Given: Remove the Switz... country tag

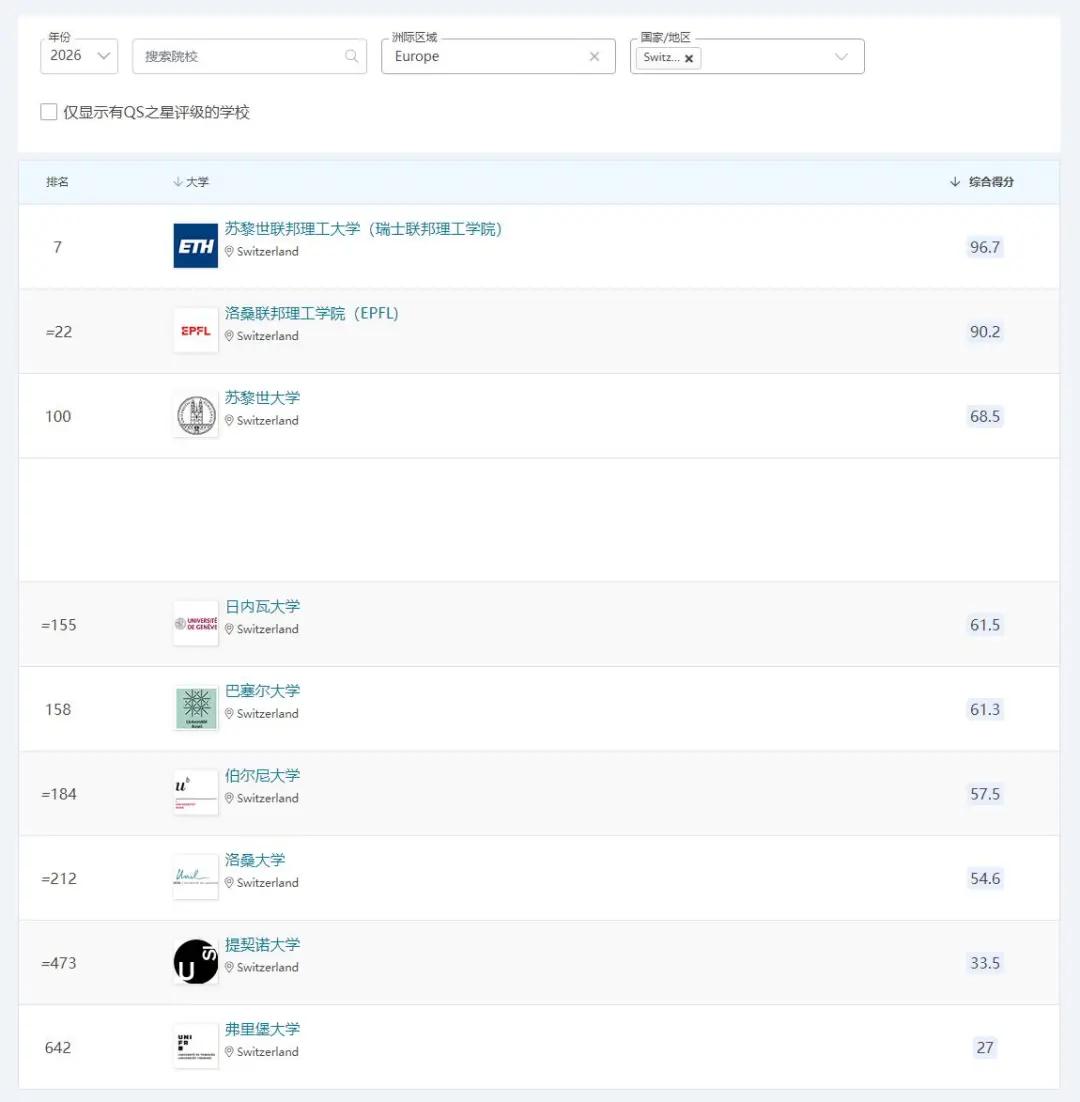Looking at the screenshot, I should coord(689,58).
